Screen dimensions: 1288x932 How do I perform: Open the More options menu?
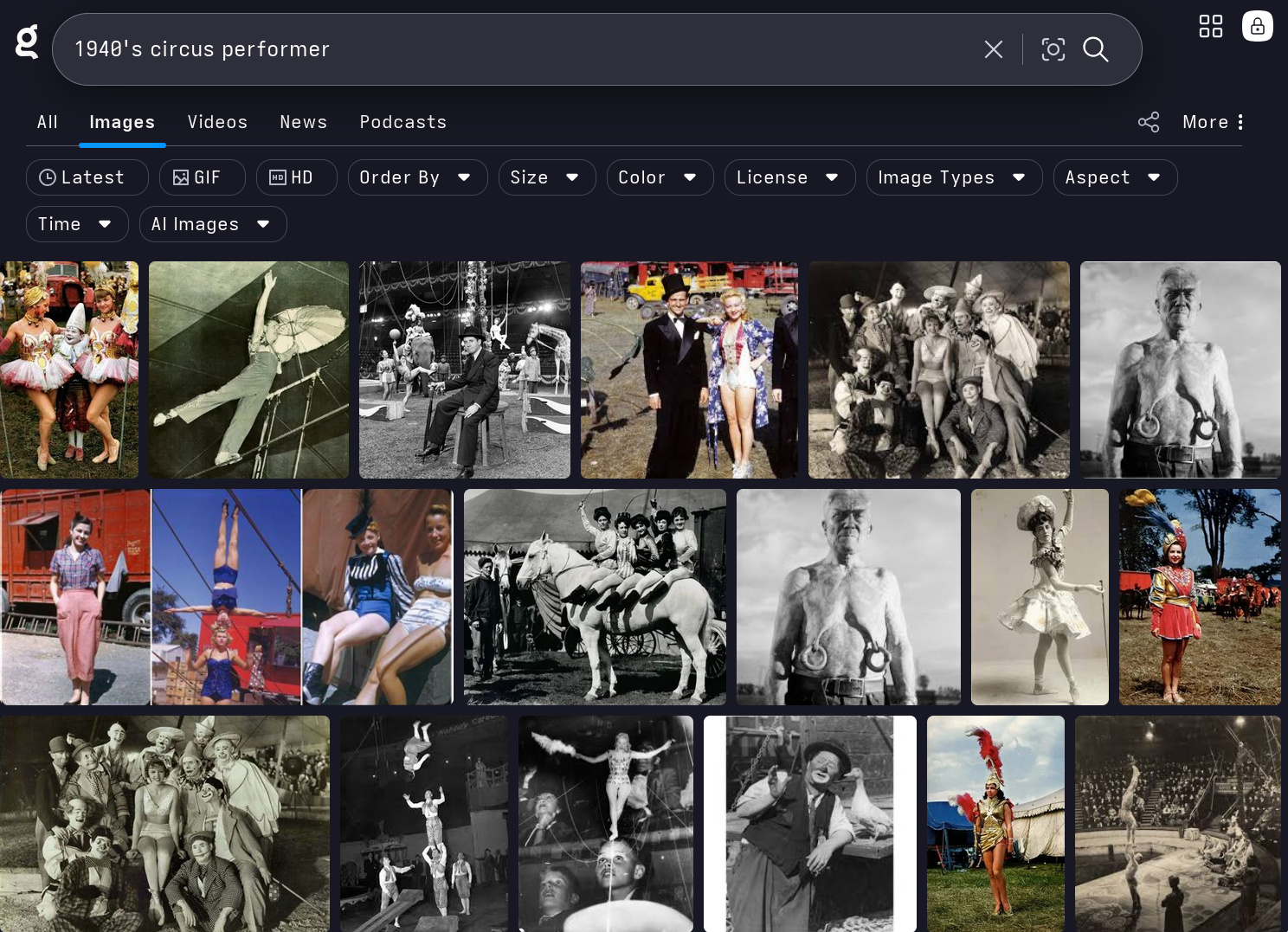pyautogui.click(x=1214, y=122)
